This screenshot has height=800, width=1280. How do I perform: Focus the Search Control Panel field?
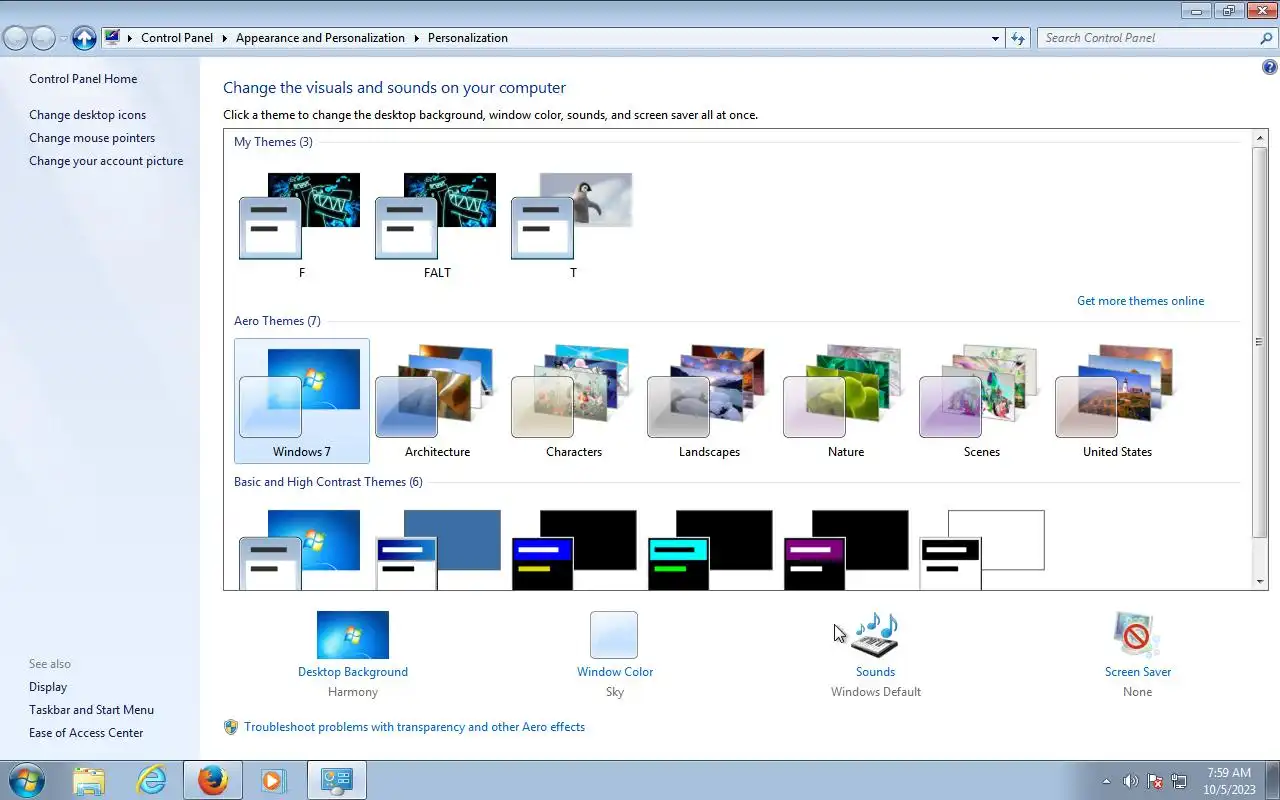click(x=1148, y=38)
